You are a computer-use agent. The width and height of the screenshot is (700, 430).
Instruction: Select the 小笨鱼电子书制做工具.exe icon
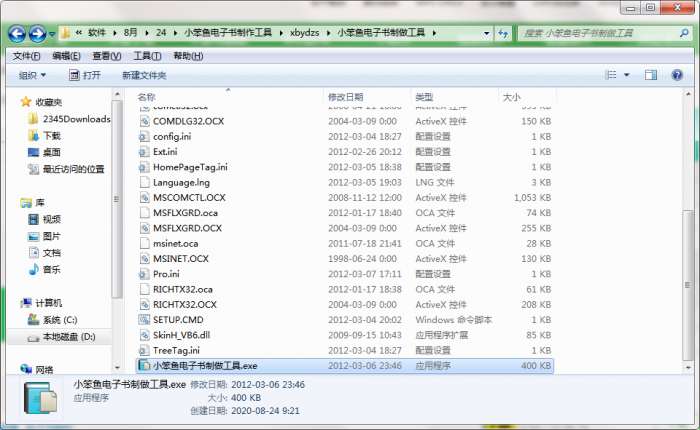point(144,366)
